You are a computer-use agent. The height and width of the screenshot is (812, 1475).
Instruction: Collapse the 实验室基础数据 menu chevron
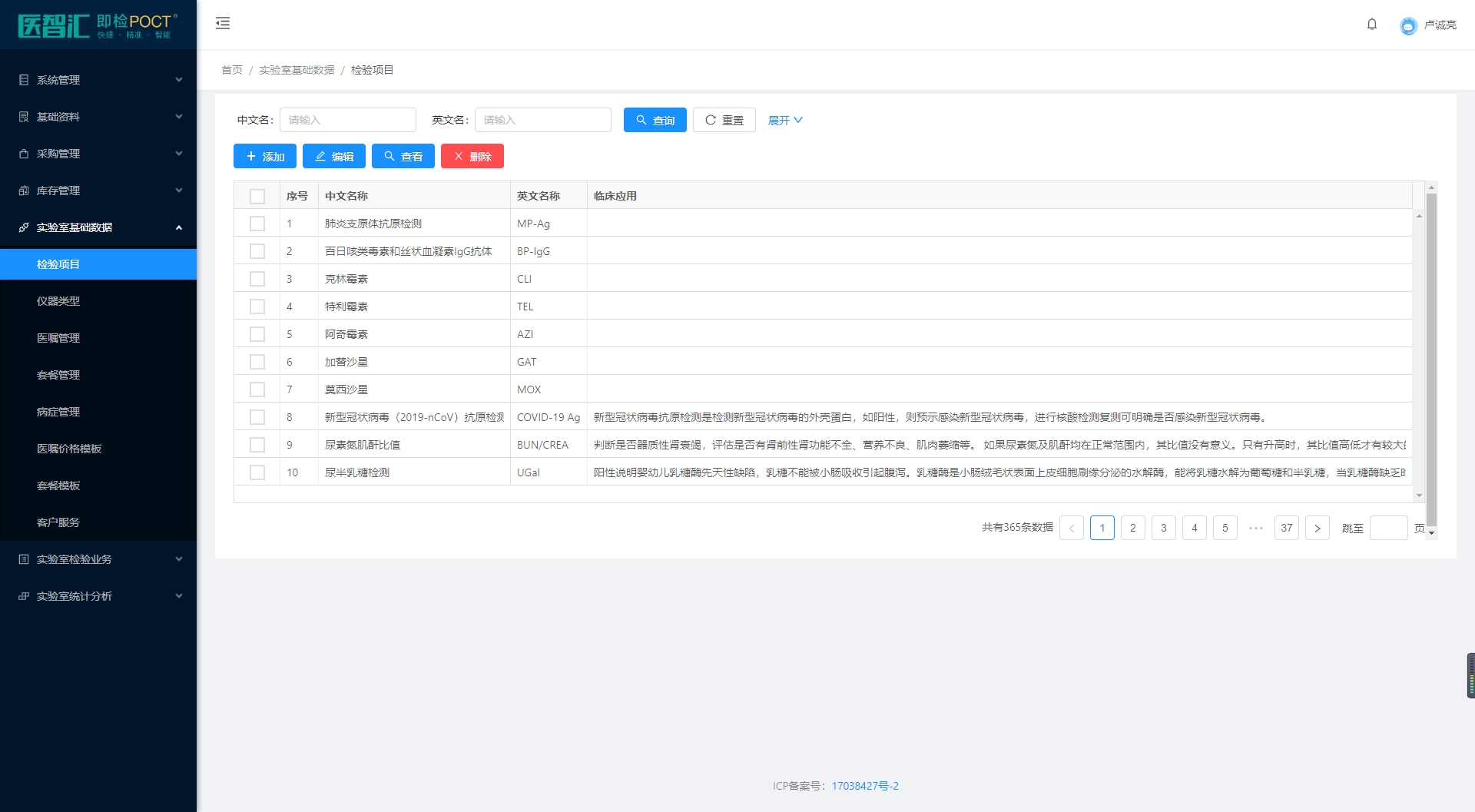tap(179, 227)
